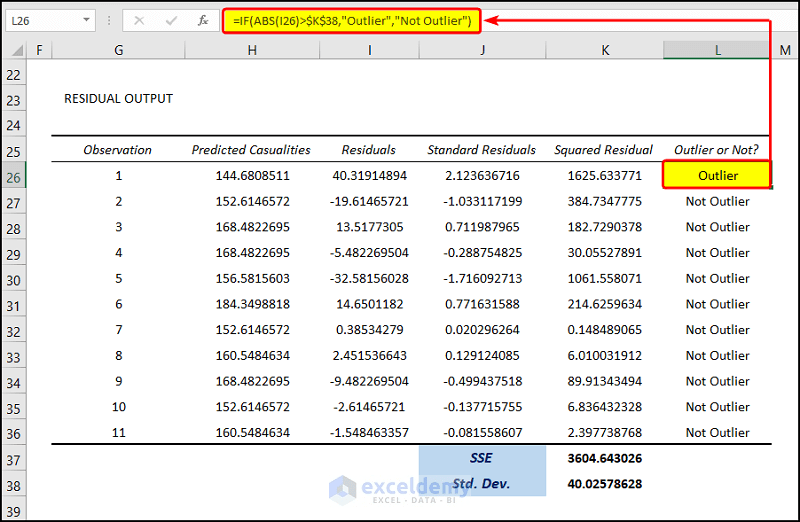Viewport: 800px width, 522px height.
Task: Click standard residual 2.123636716
Action: (482, 176)
